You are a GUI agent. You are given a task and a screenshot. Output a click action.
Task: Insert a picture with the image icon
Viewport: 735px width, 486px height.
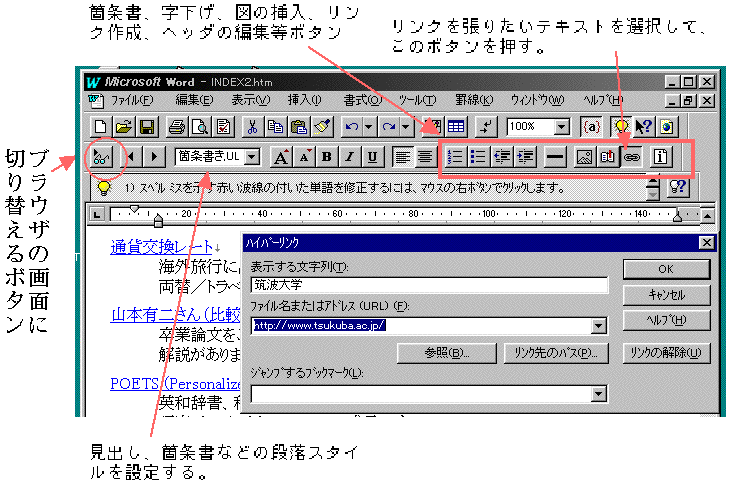[584, 157]
